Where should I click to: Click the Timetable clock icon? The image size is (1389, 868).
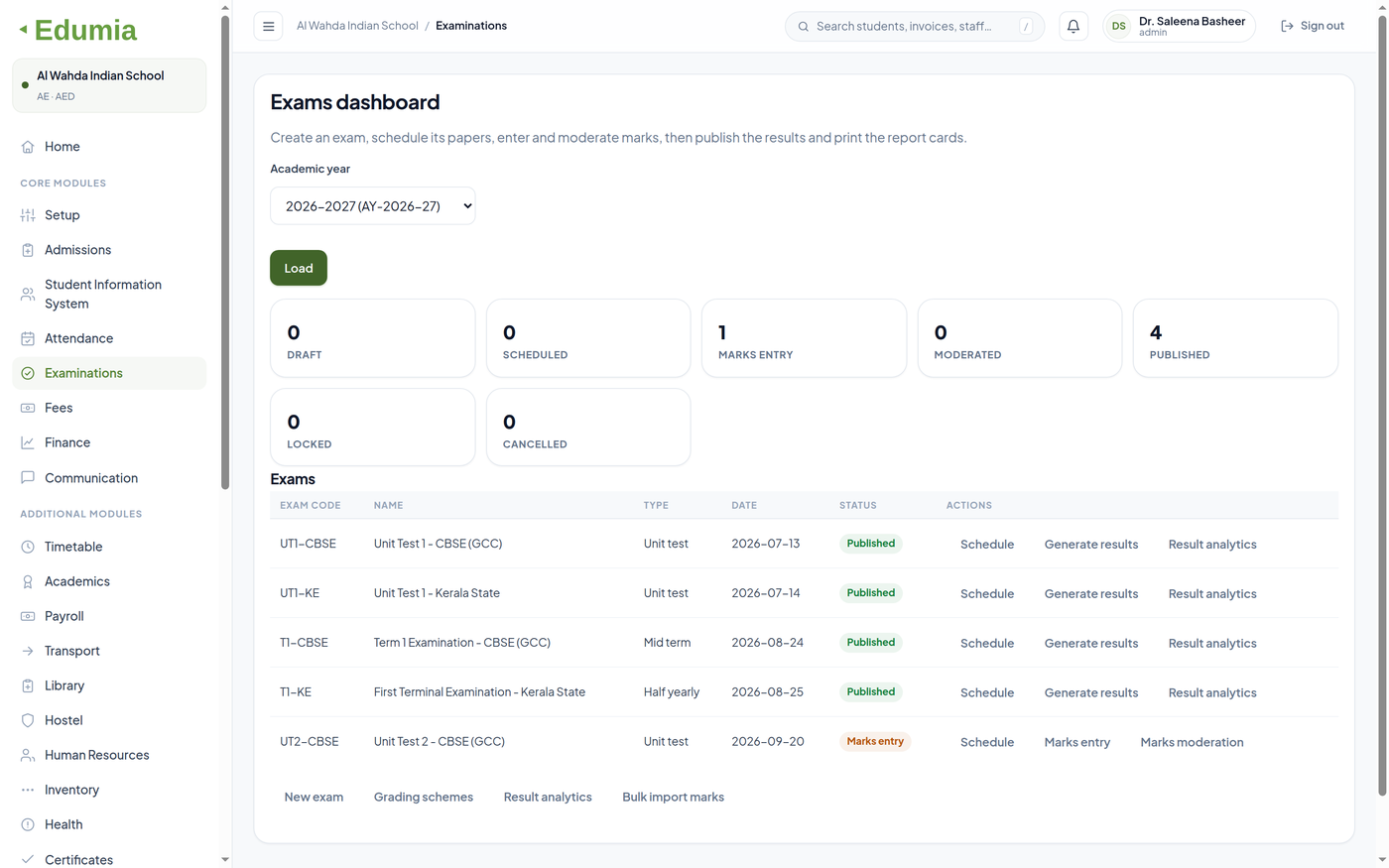pyautogui.click(x=28, y=547)
